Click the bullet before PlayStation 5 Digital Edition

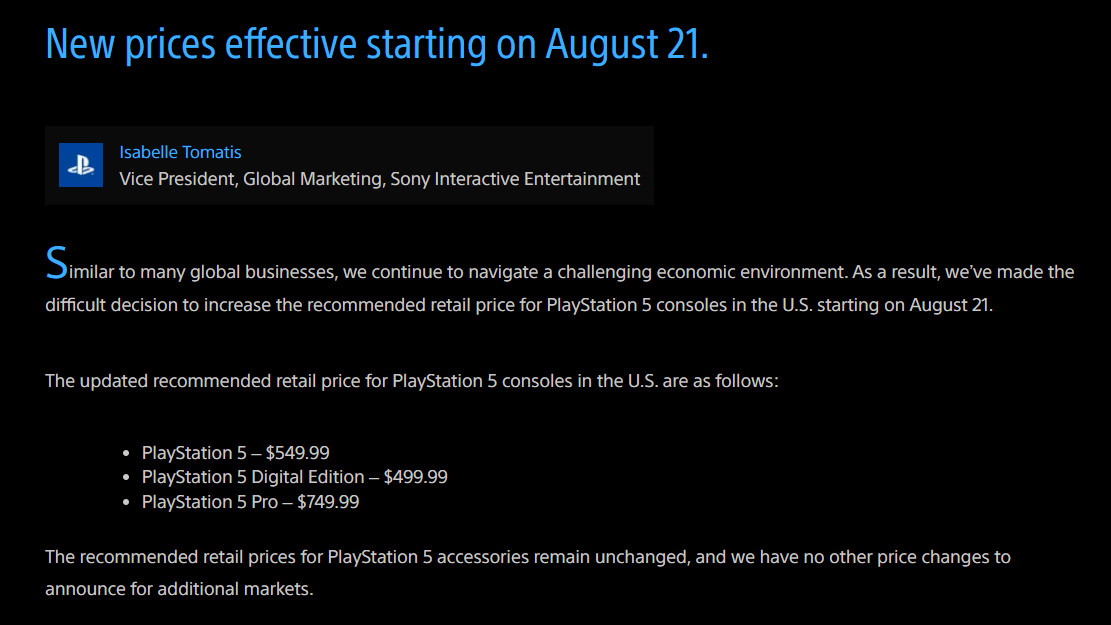[x=126, y=478]
